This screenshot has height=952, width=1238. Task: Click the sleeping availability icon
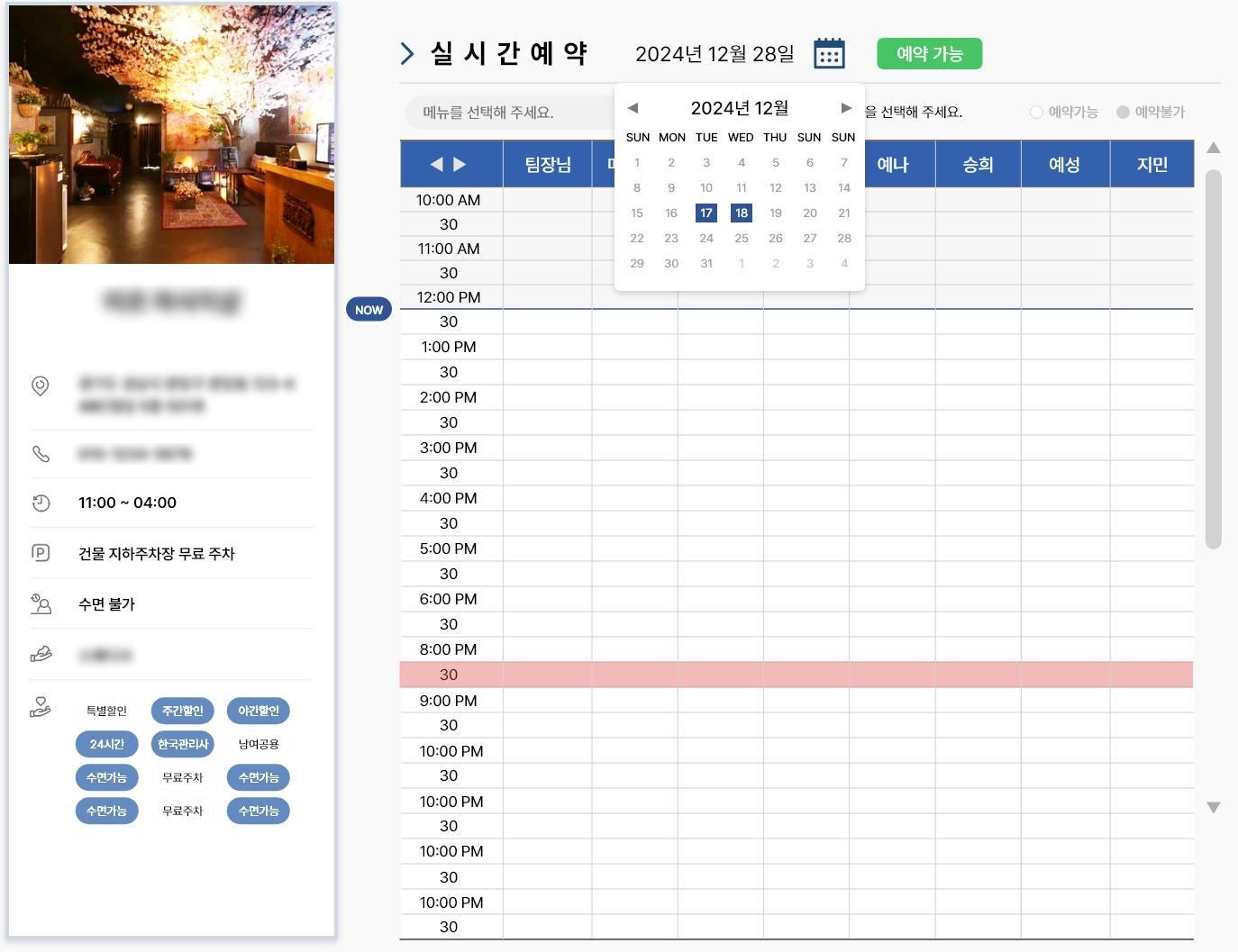41,603
